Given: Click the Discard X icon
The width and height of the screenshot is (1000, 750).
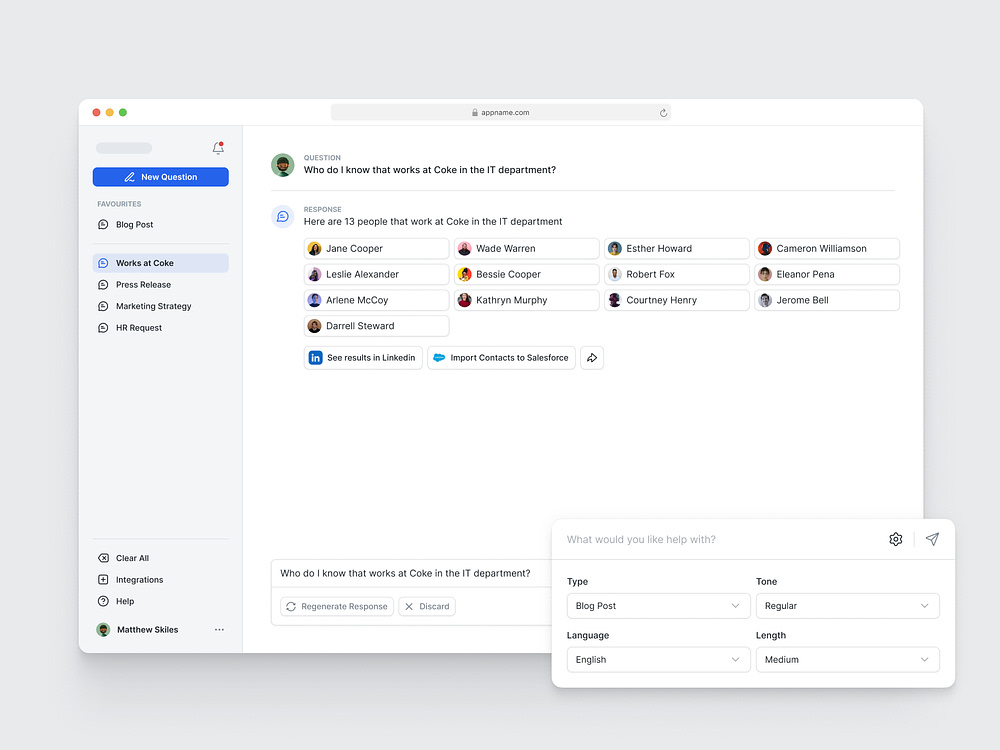Looking at the screenshot, I should [x=409, y=607].
